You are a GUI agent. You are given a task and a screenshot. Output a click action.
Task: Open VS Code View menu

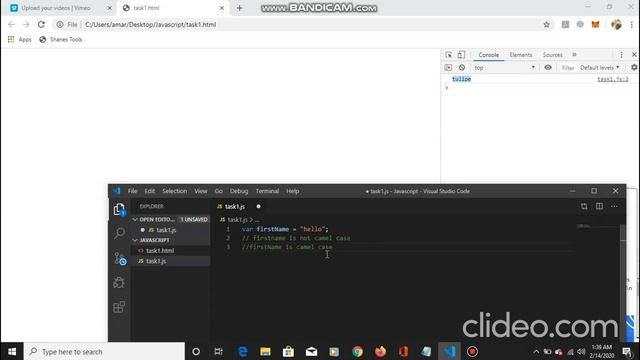[x=200, y=191]
